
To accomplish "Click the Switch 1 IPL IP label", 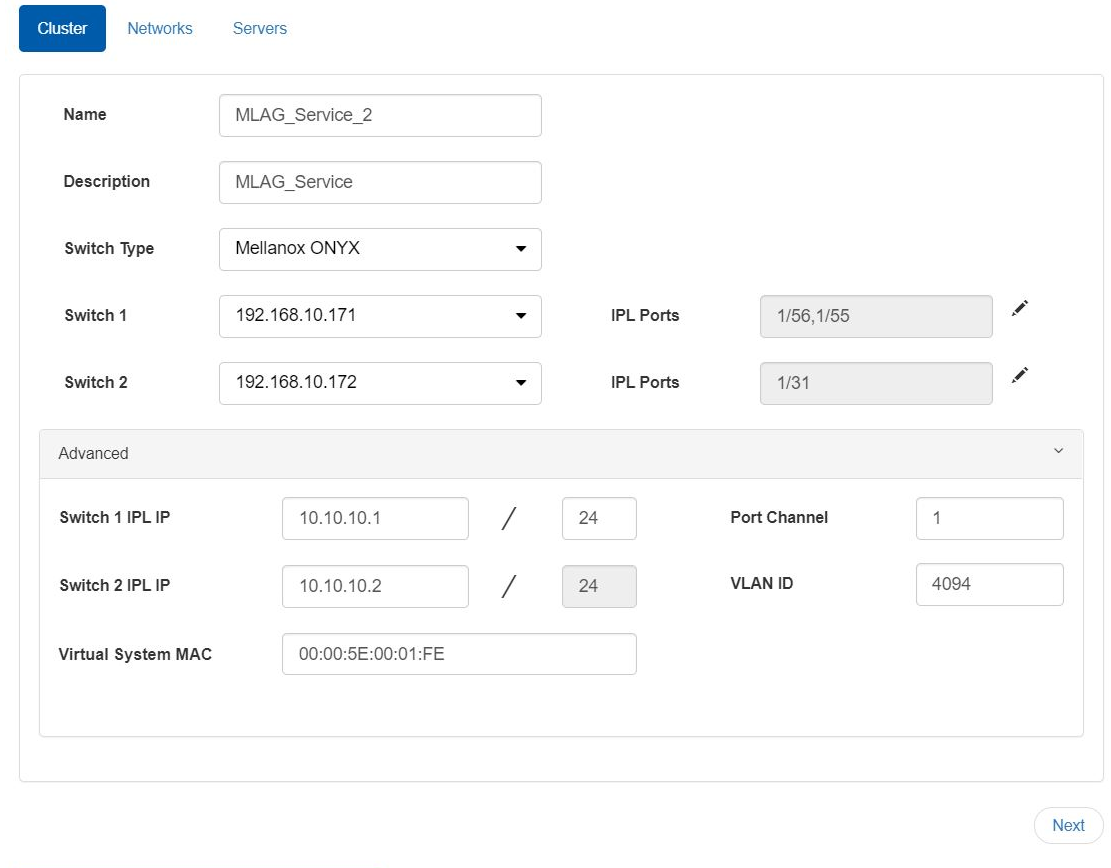I will 115,517.
